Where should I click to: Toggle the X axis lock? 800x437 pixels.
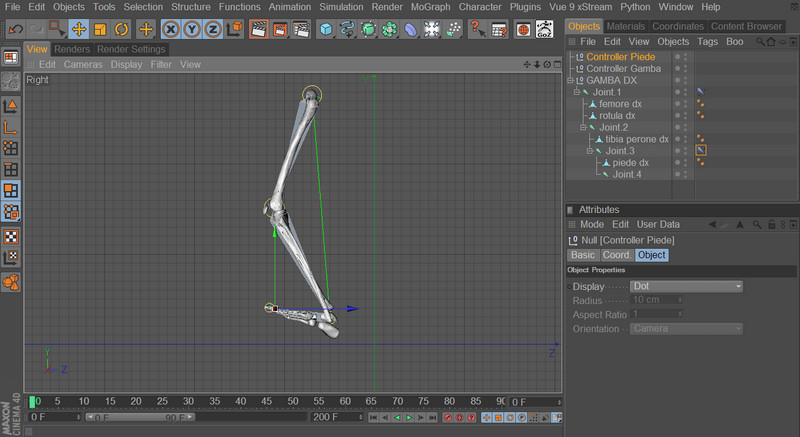pos(172,29)
